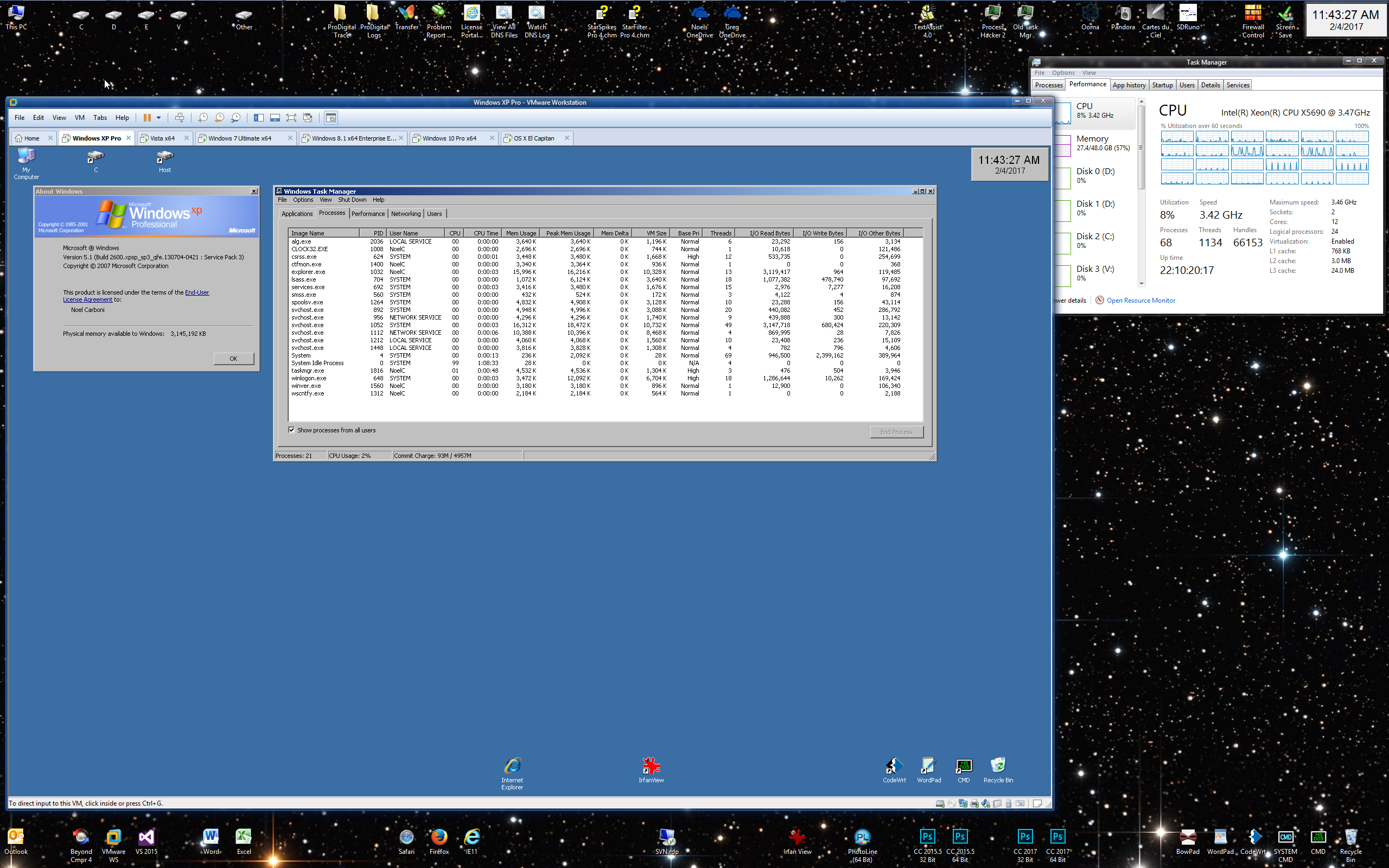Click the console view toolbar icon

coord(330,118)
